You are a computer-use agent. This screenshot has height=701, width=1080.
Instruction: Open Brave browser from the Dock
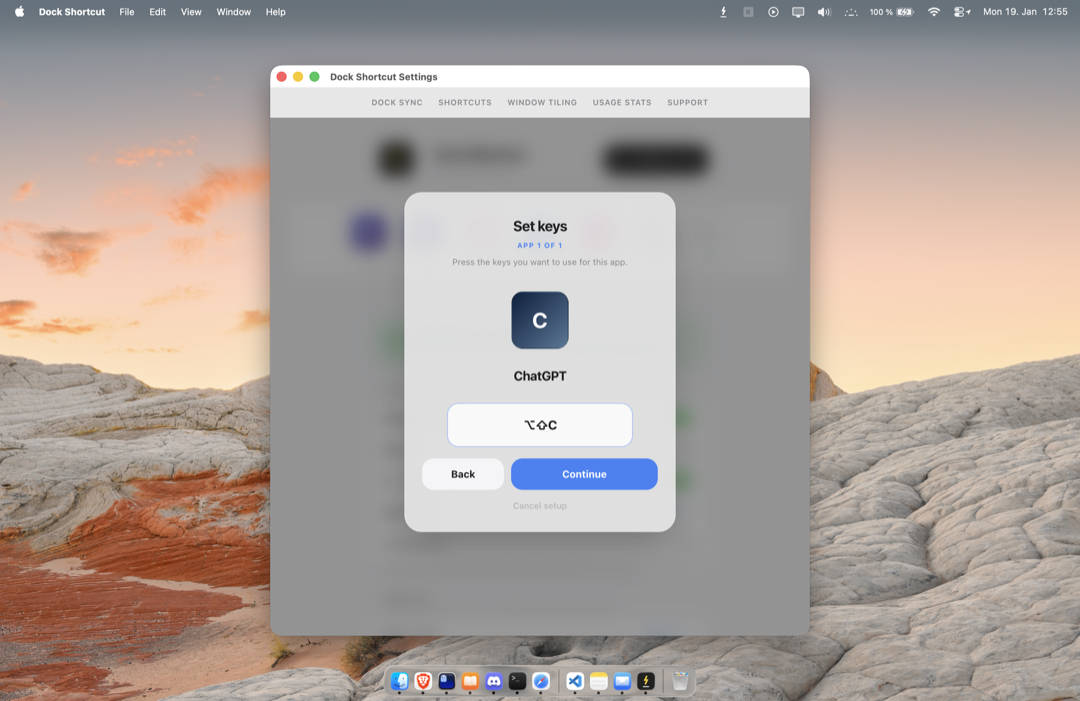tap(423, 681)
